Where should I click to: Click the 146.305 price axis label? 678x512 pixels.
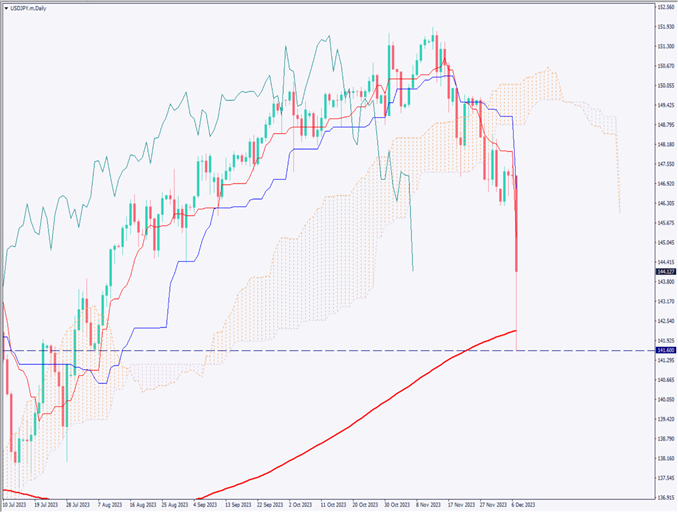pos(664,203)
